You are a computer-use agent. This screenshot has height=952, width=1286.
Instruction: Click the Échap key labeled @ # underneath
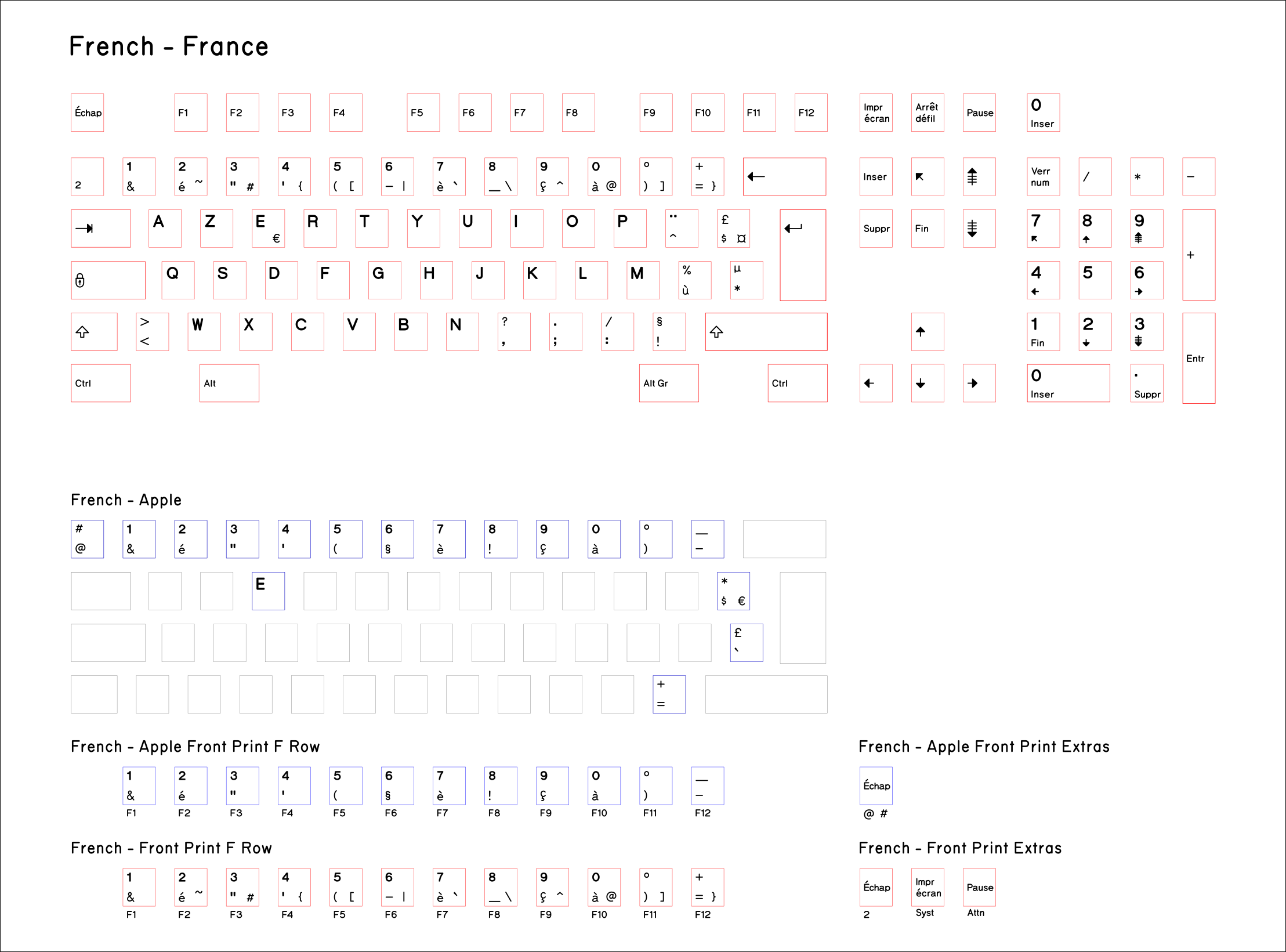(876, 786)
